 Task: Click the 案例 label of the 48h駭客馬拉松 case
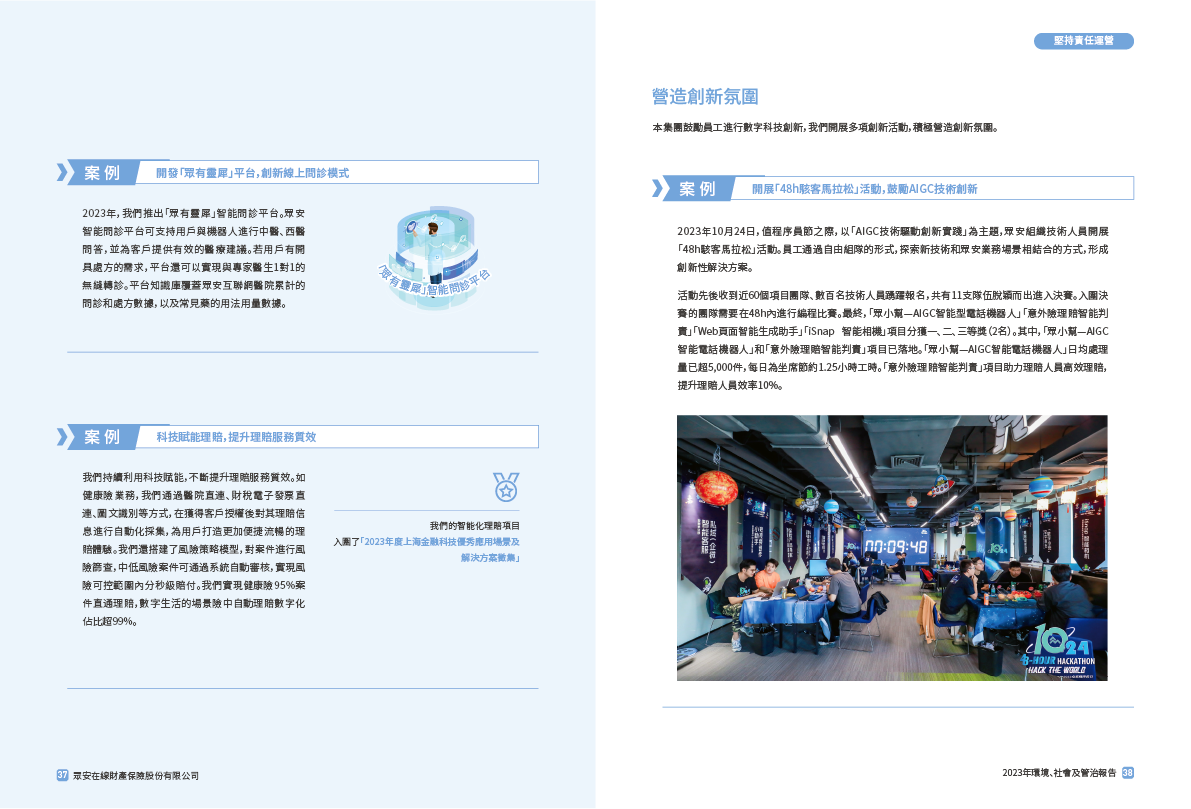pos(697,188)
